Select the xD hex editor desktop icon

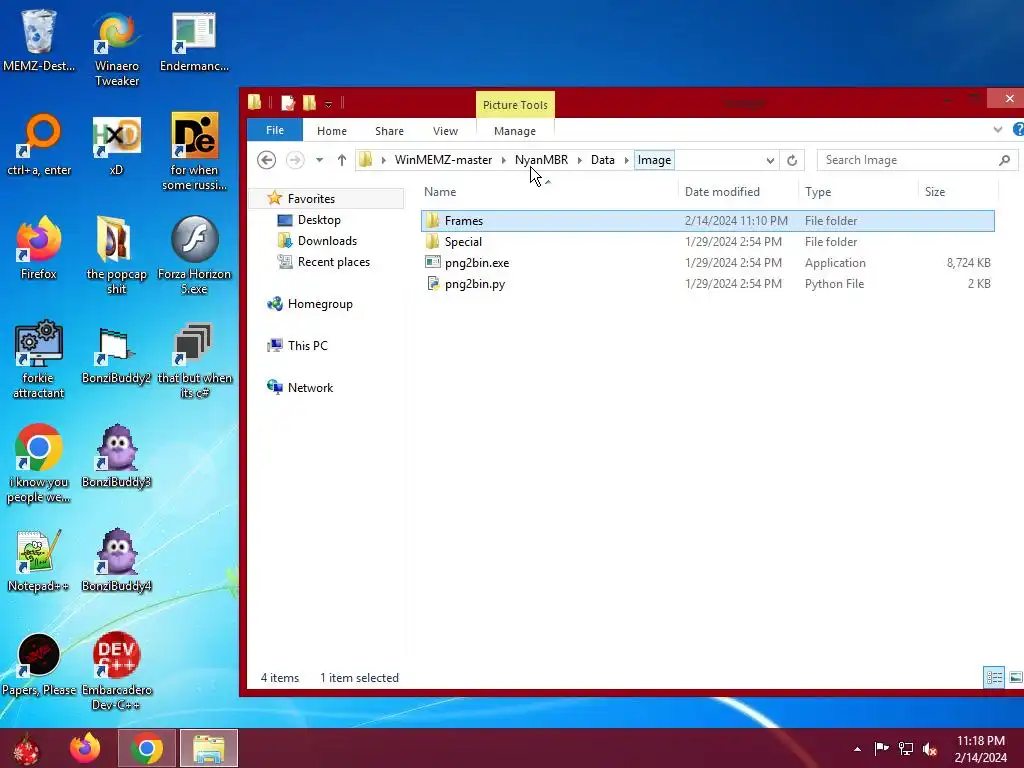tap(116, 145)
